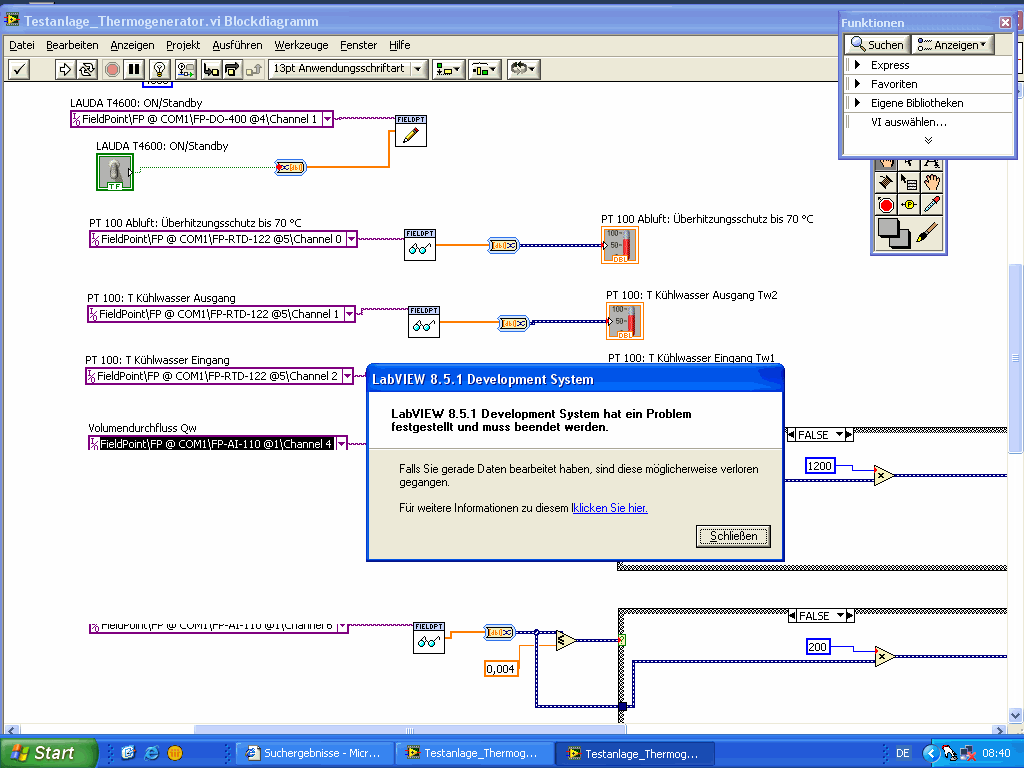
Task: Click the Run arrow toolbar button
Action: (65, 69)
